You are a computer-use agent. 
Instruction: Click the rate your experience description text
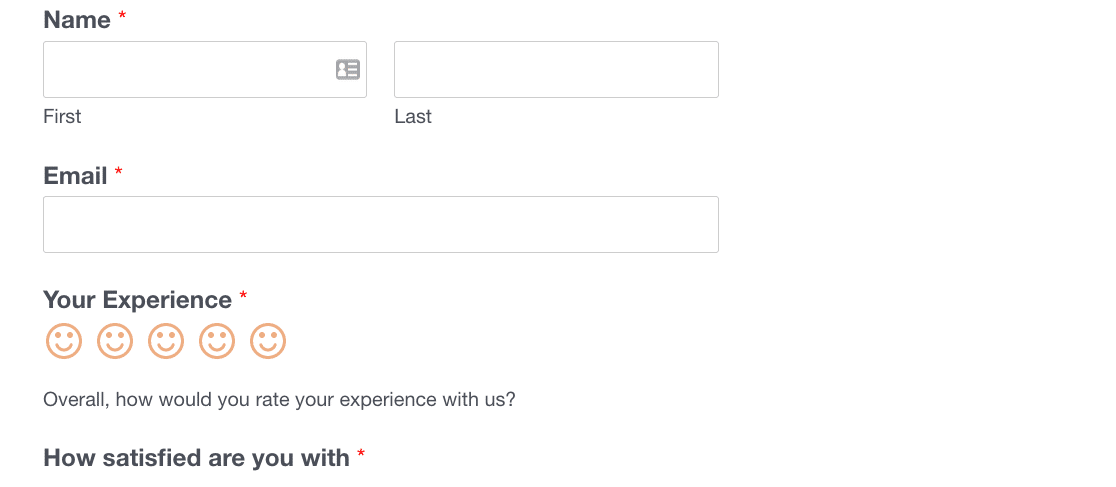pos(279,399)
